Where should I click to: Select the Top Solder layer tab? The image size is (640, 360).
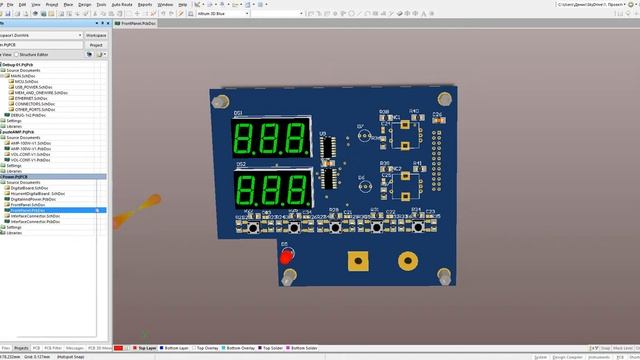[271, 348]
